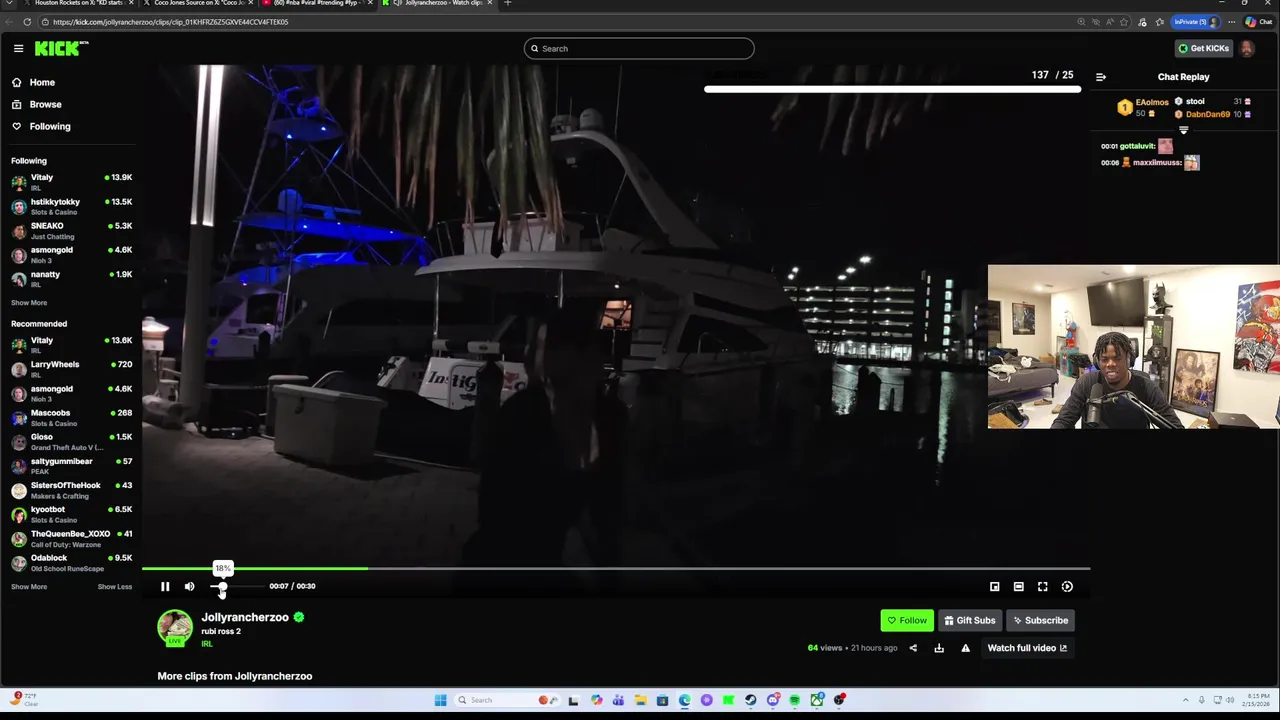Mute the clip volume speaker icon
Screen dimensions: 1280x720
coord(189,587)
